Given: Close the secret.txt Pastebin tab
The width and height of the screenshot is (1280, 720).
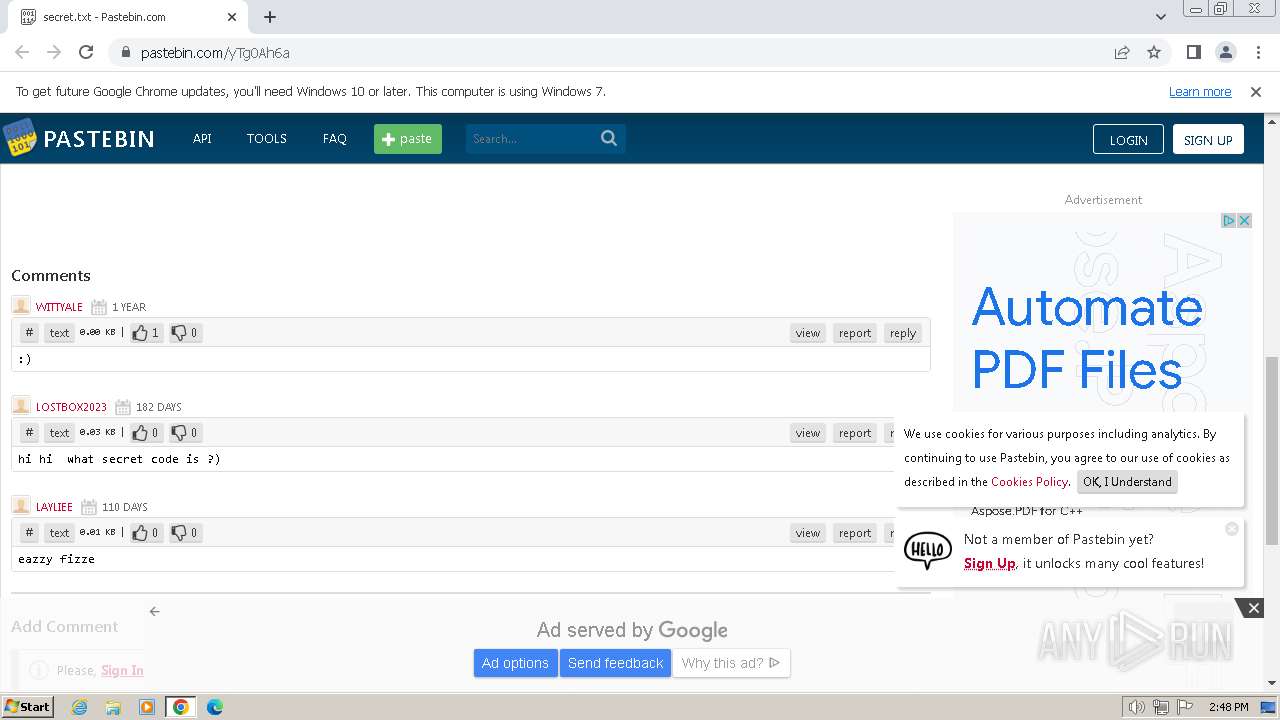Looking at the screenshot, I should pyautogui.click(x=232, y=17).
